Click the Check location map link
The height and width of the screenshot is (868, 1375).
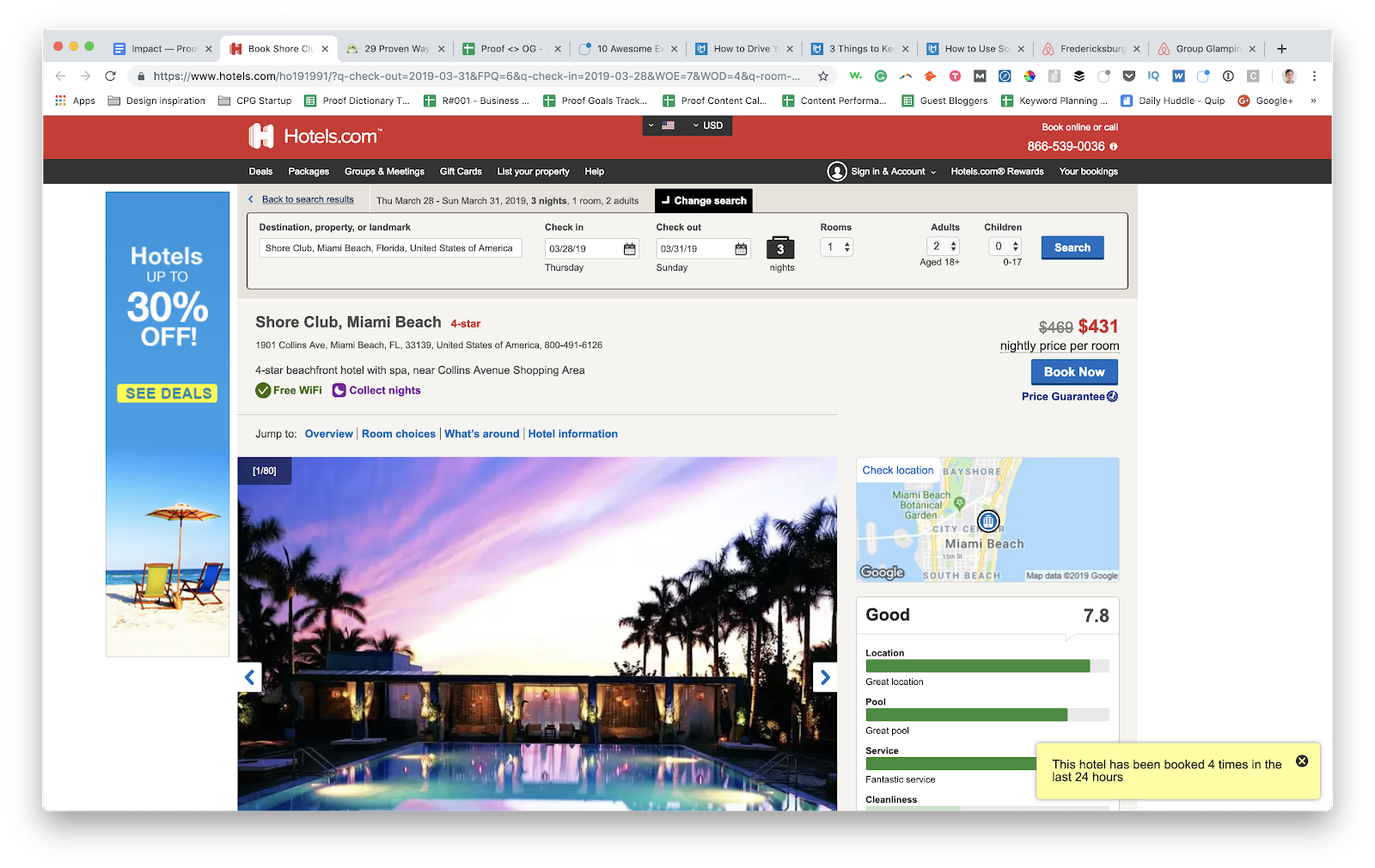(898, 470)
